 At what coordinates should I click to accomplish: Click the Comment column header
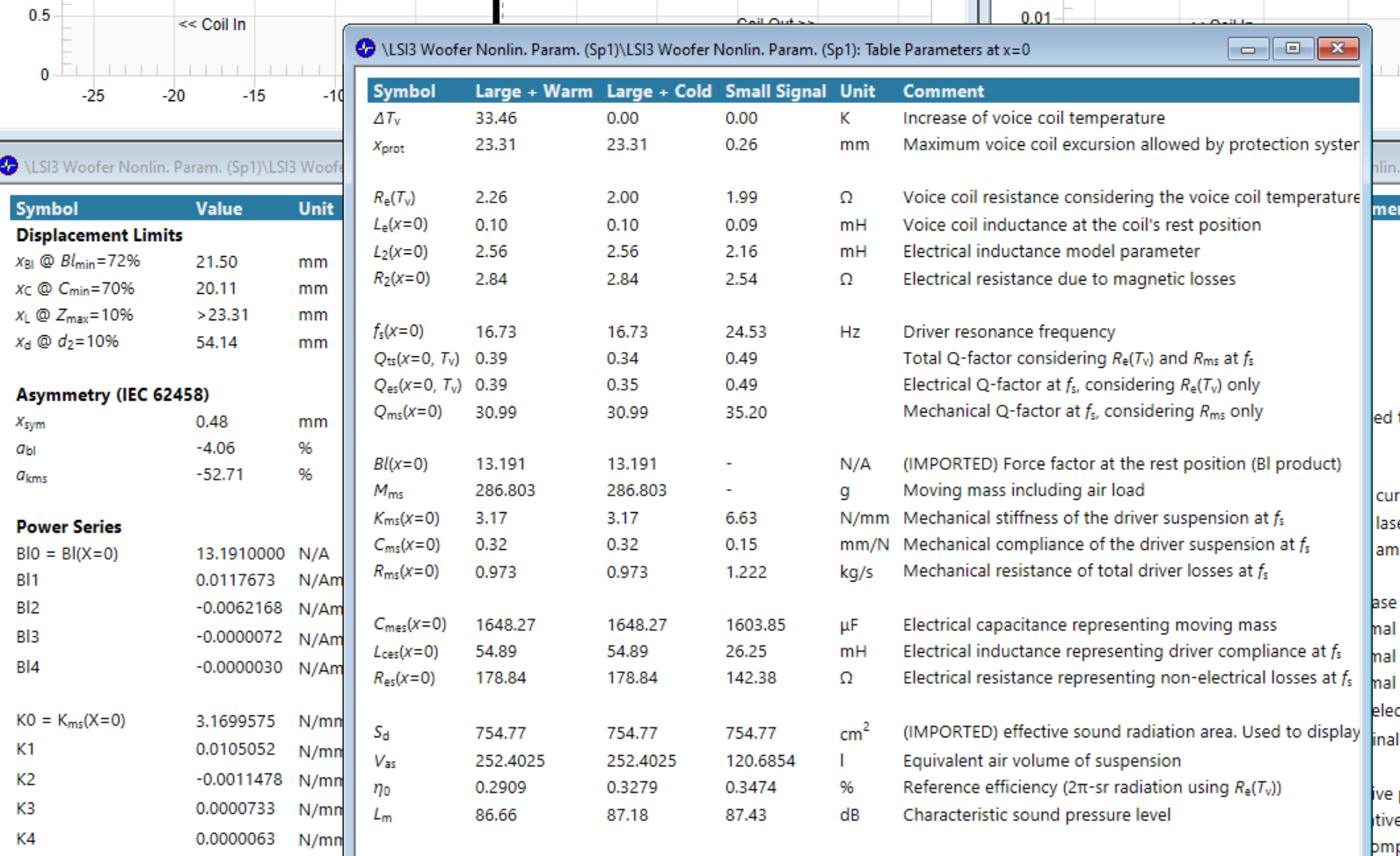943,91
